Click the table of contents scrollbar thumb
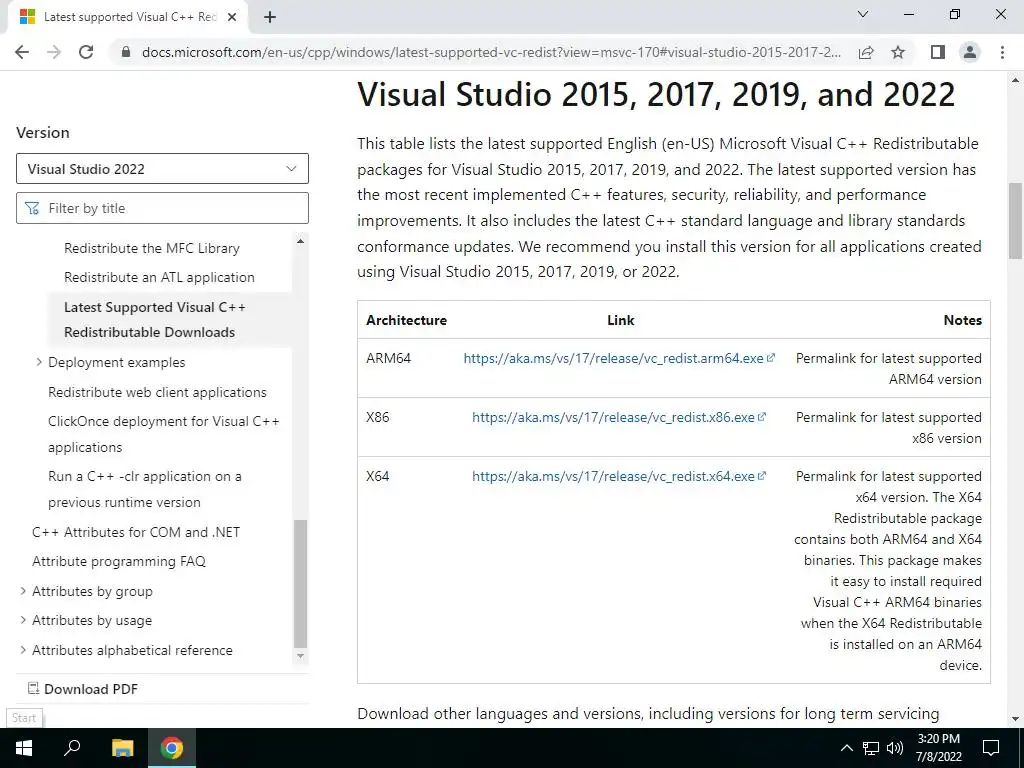The height and width of the screenshot is (768, 1024). pos(300,583)
